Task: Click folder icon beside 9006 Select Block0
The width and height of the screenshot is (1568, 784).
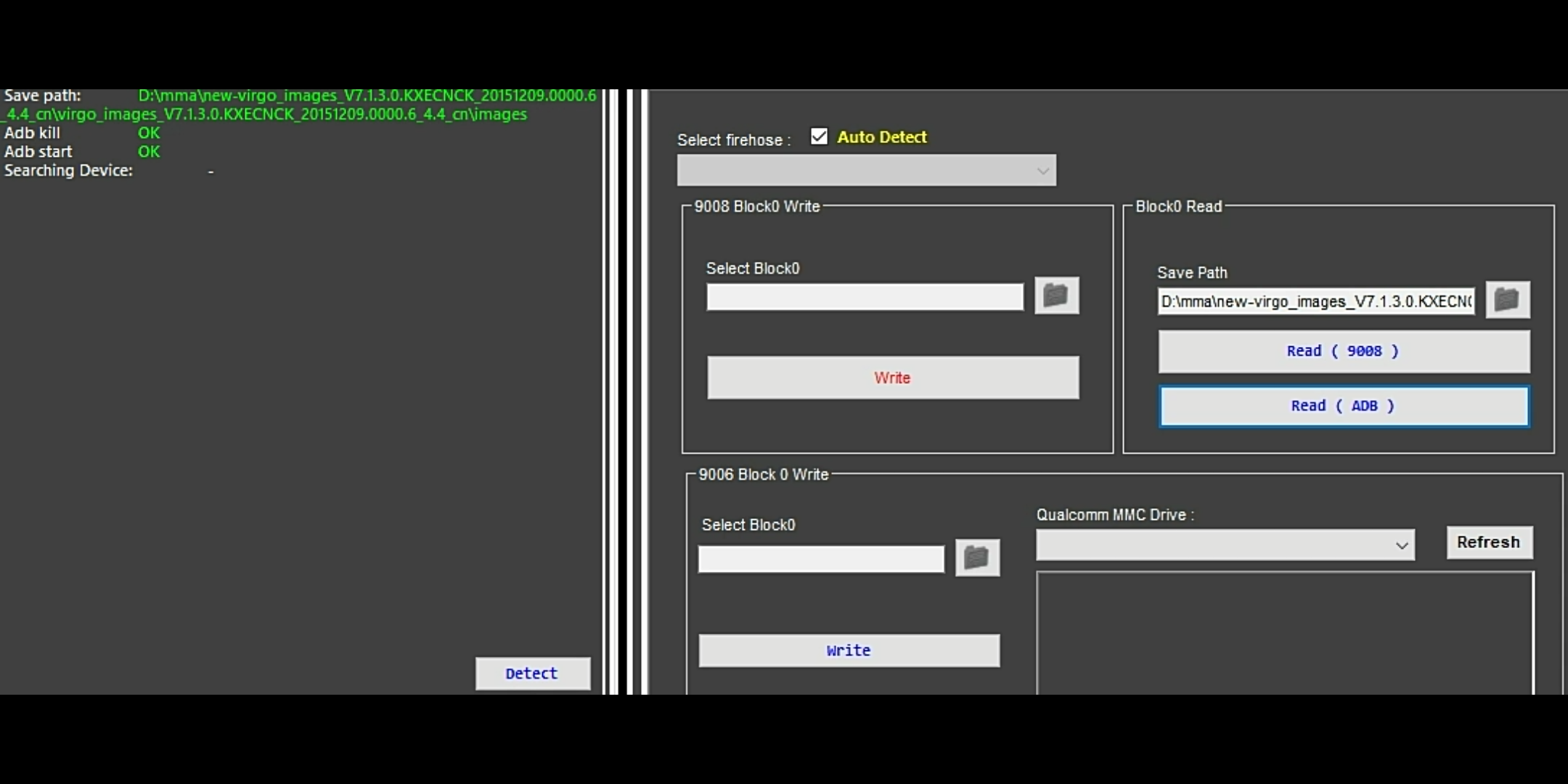Action: 977,558
